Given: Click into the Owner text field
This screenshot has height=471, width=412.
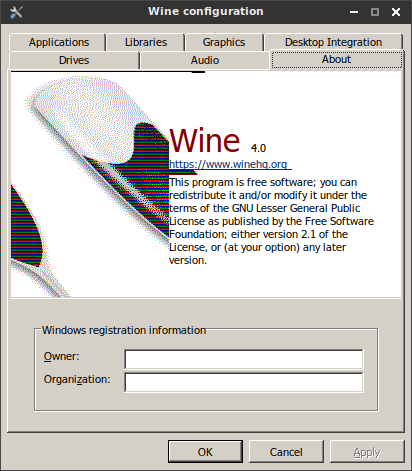Looking at the screenshot, I should click(244, 359).
